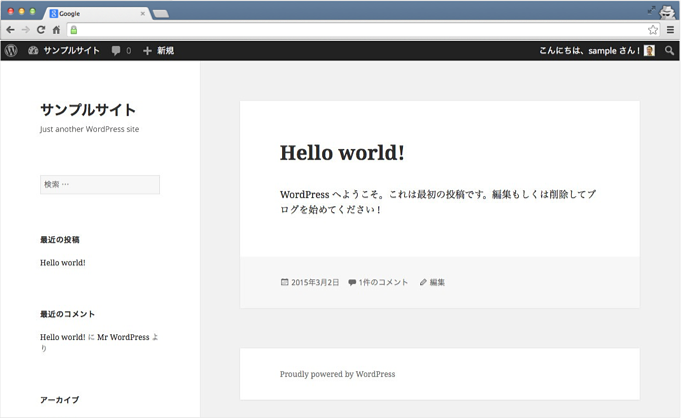Image resolution: width=681 pixels, height=418 pixels.
Task: Open Hello world! under 最近の投稿
Action: tap(63, 262)
